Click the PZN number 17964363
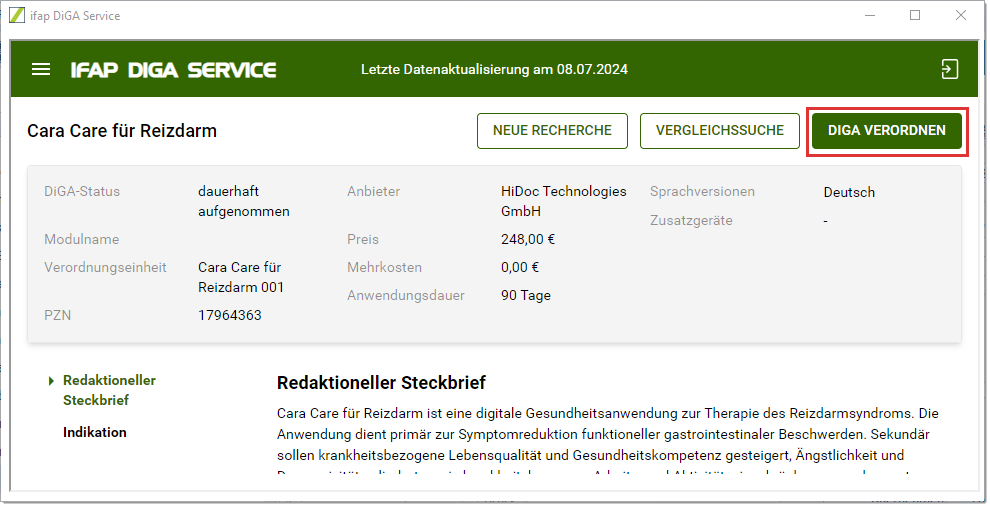The height and width of the screenshot is (507, 990). [230, 315]
